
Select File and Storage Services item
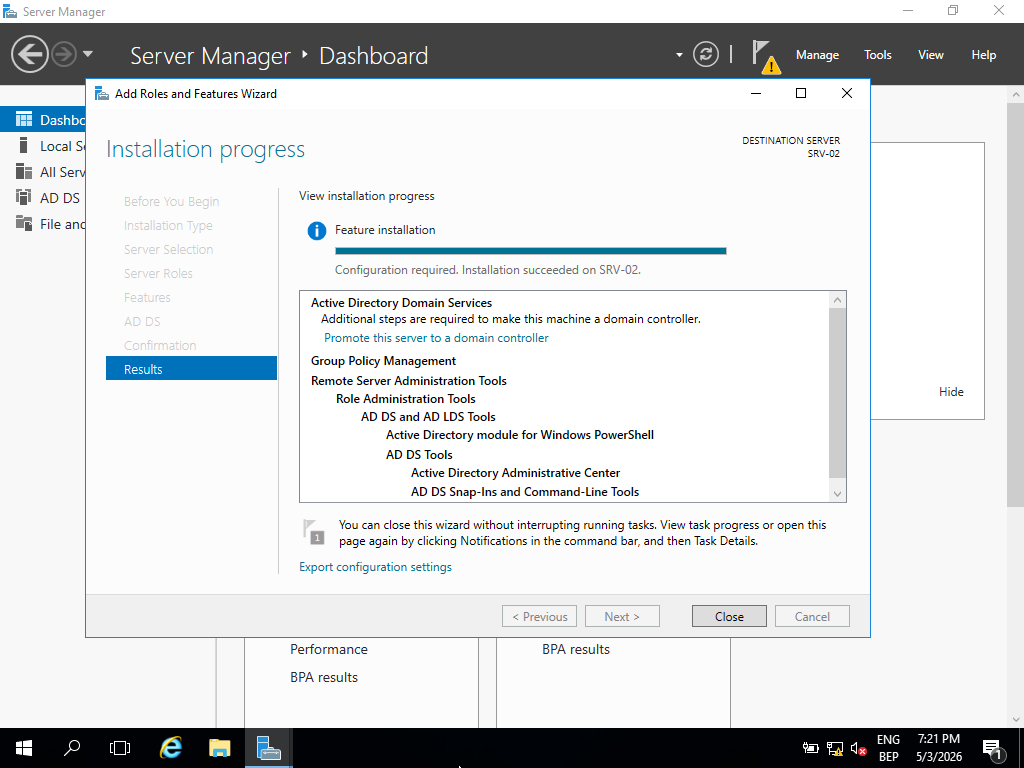click(42, 224)
